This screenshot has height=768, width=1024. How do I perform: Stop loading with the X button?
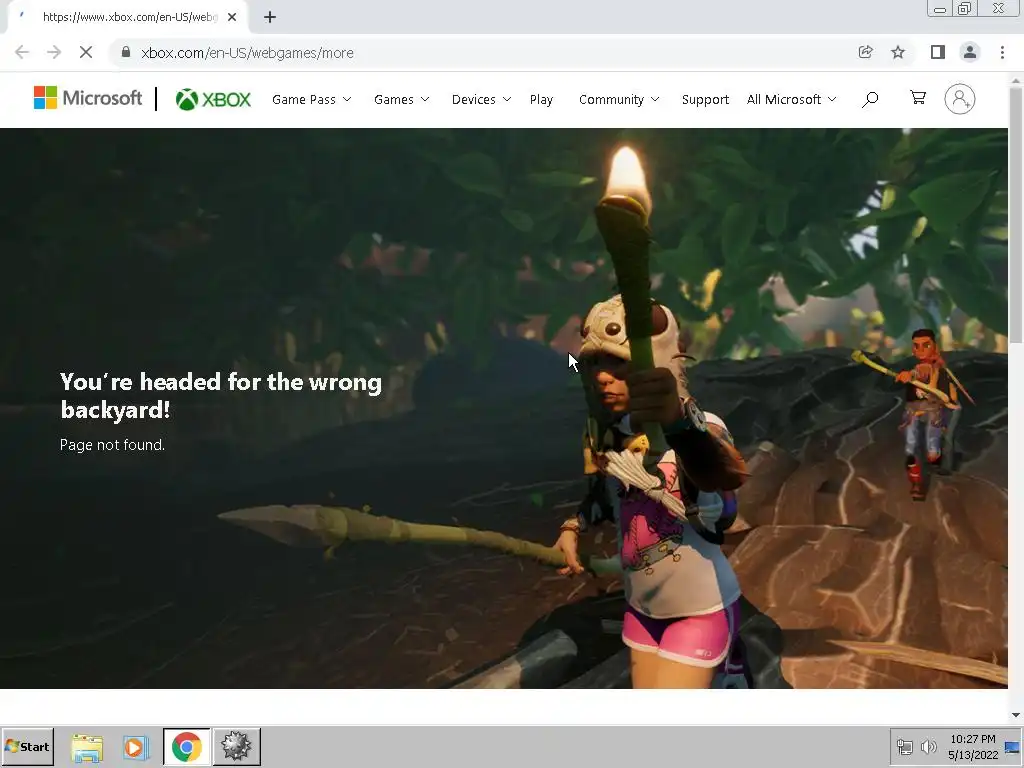coord(86,52)
